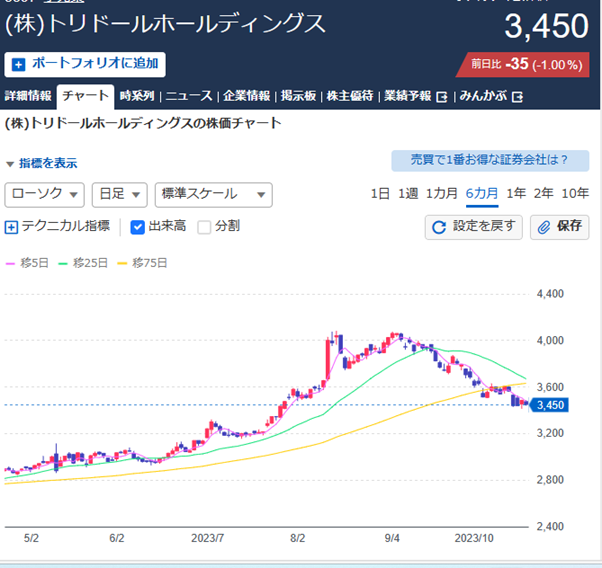Select the 1カ月 chart range
The width and height of the screenshot is (602, 568).
(442, 194)
